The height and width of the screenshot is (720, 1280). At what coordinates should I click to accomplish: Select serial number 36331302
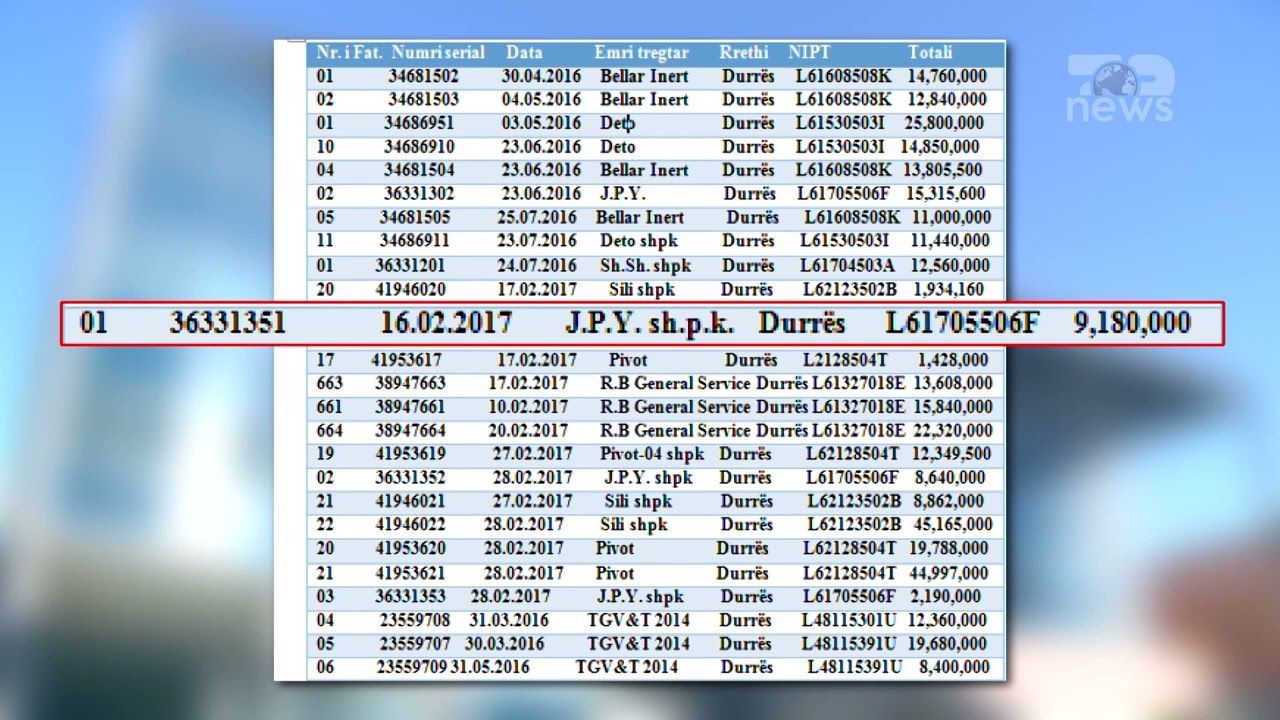pos(419,194)
